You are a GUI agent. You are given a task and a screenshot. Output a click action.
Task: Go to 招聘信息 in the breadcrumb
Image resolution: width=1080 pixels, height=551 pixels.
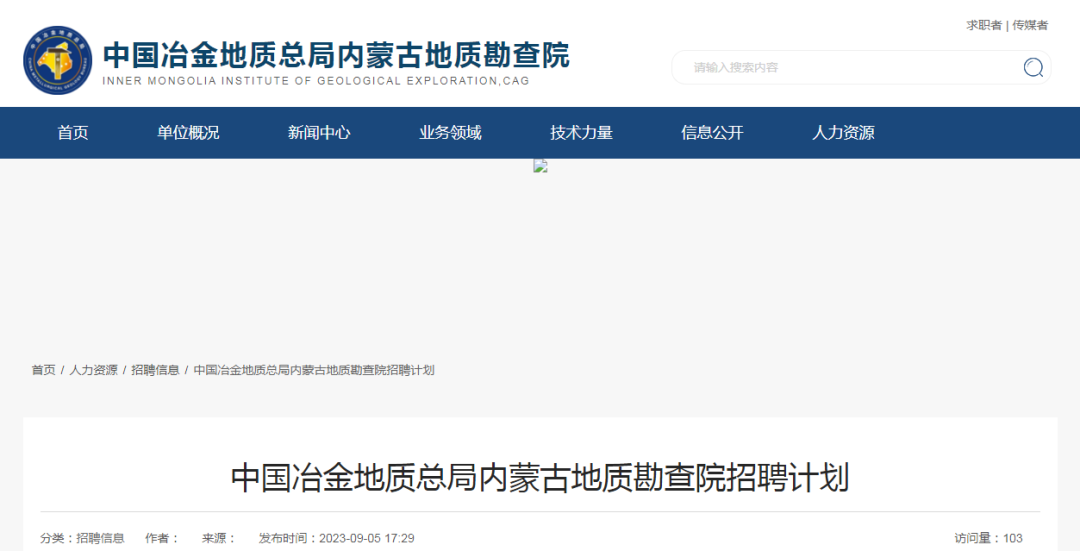(156, 371)
